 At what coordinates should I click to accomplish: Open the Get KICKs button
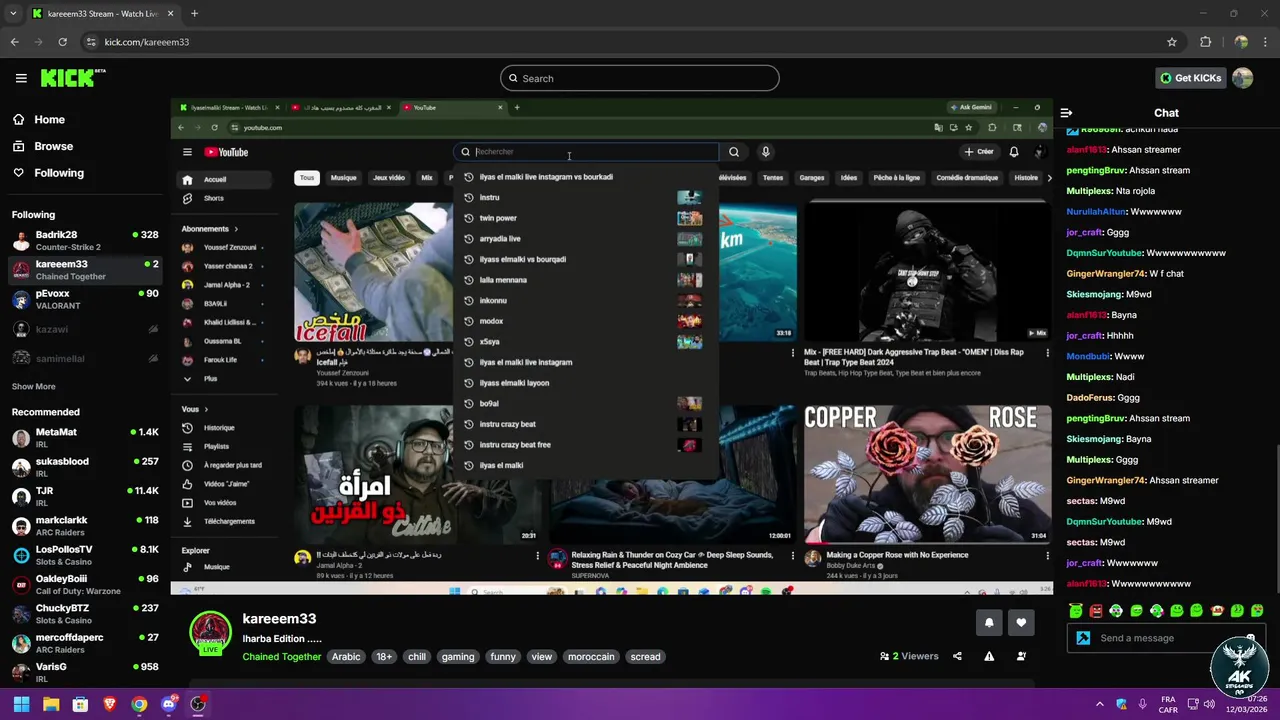(x=1190, y=78)
